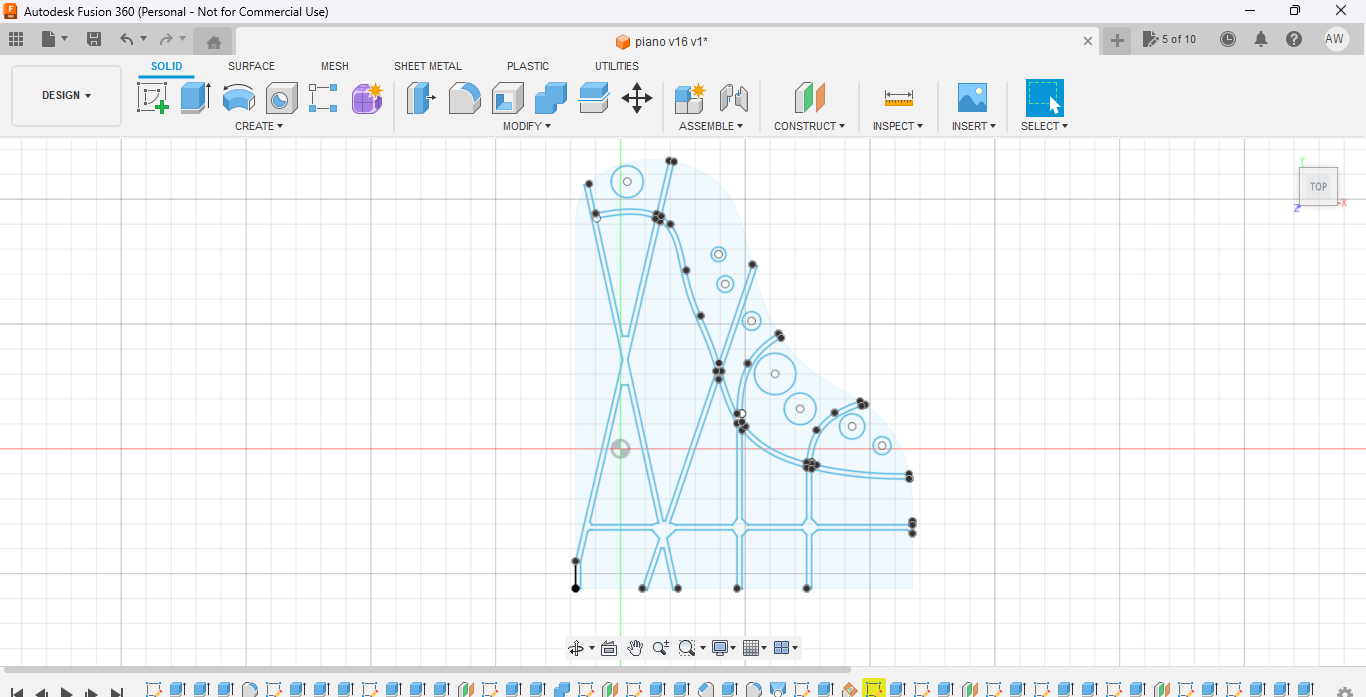Click the TOP face of the ViewCube
The width and height of the screenshot is (1366, 697).
click(1318, 187)
